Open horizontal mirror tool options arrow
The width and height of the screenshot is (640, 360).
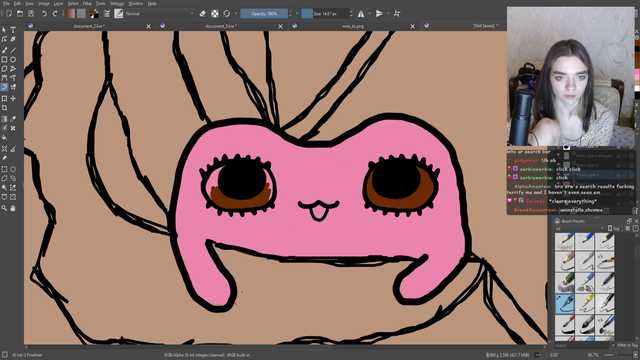point(369,13)
